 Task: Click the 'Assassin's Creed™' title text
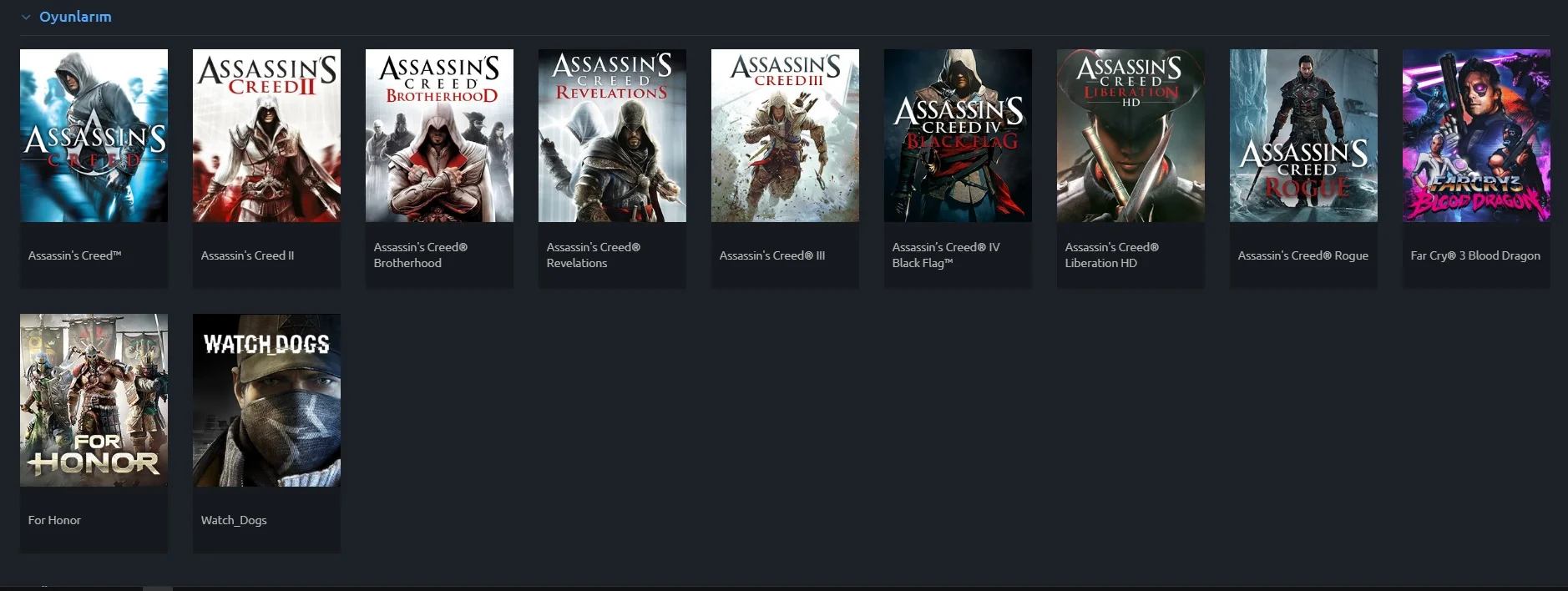(x=74, y=255)
